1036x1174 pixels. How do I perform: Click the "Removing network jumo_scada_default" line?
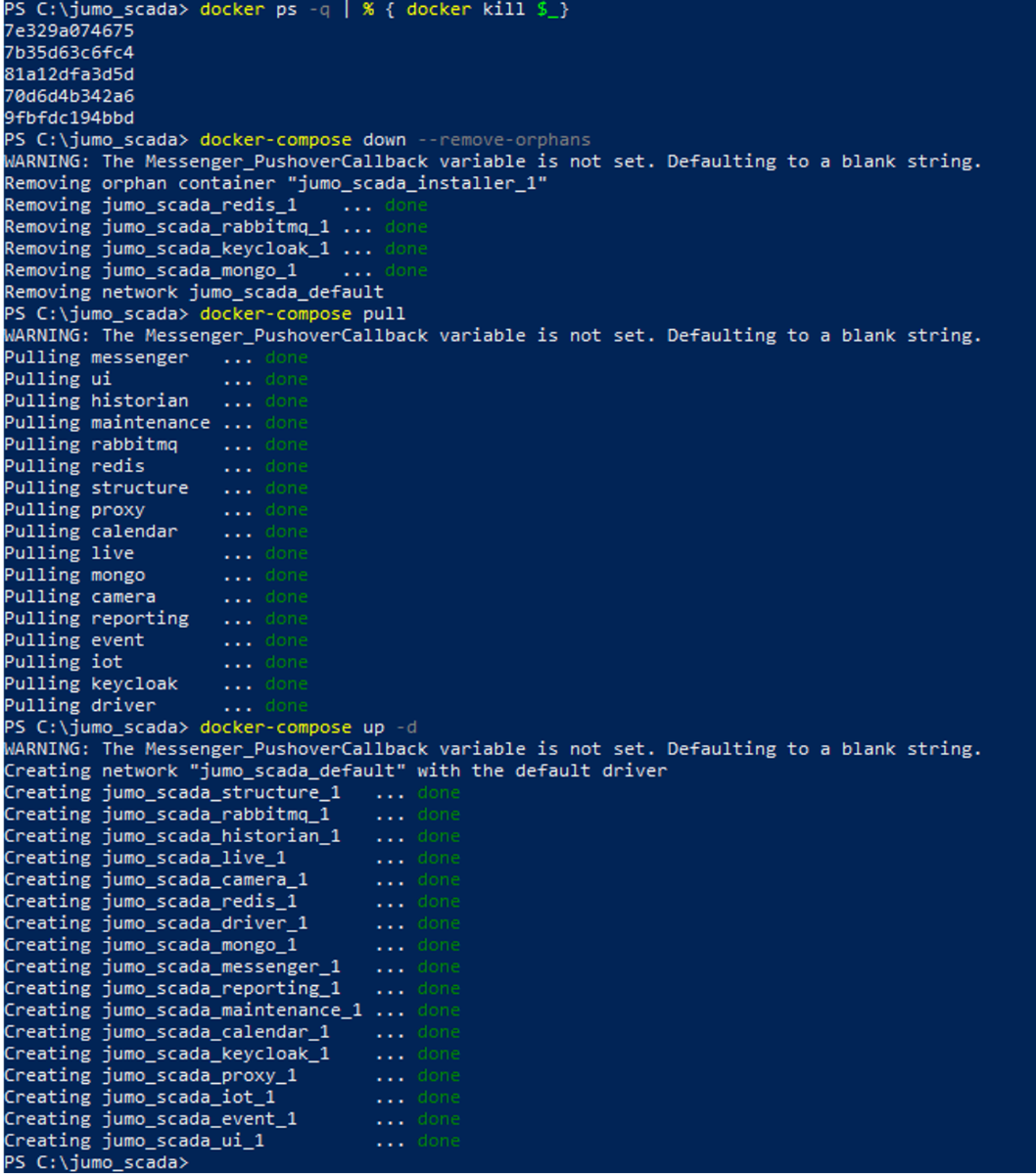point(194,292)
